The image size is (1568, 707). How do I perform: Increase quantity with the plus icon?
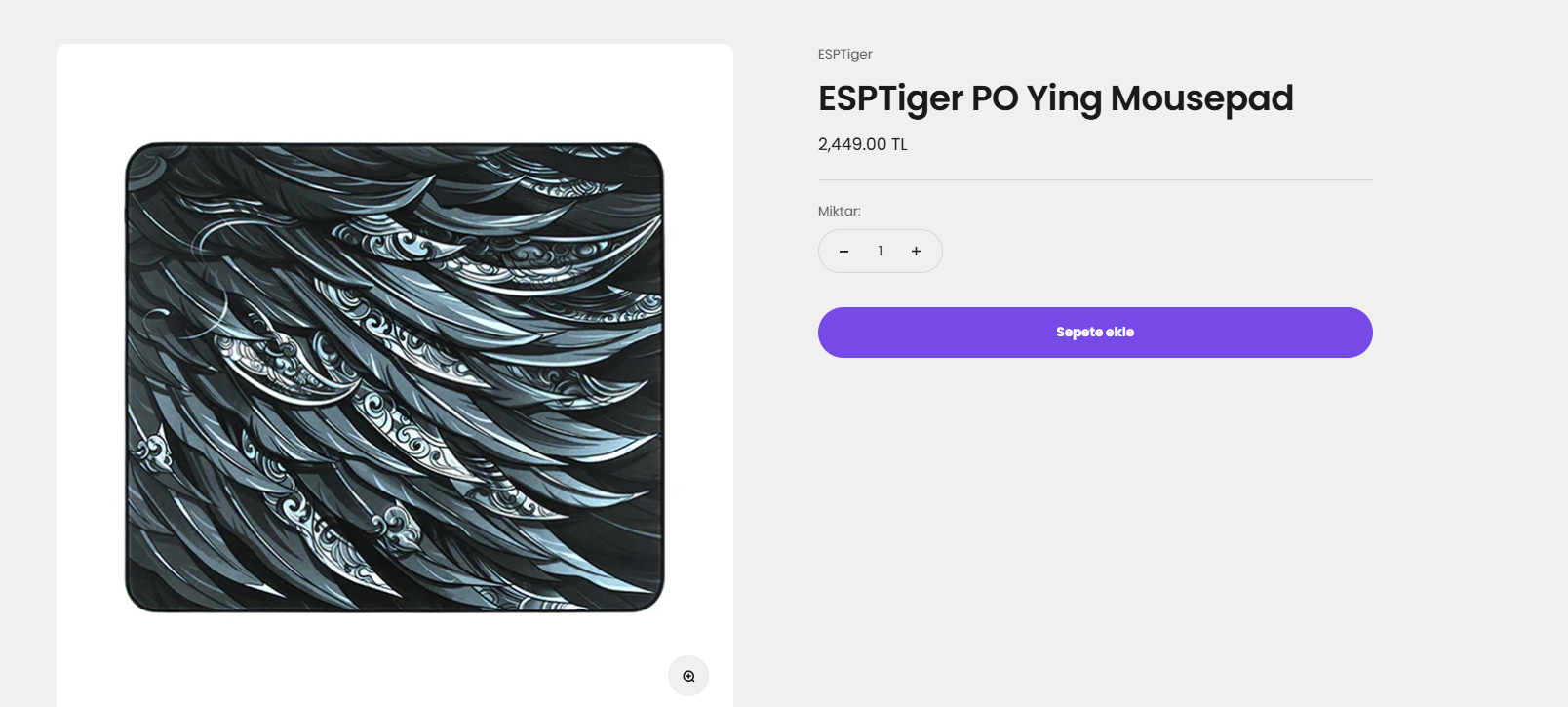(x=916, y=252)
